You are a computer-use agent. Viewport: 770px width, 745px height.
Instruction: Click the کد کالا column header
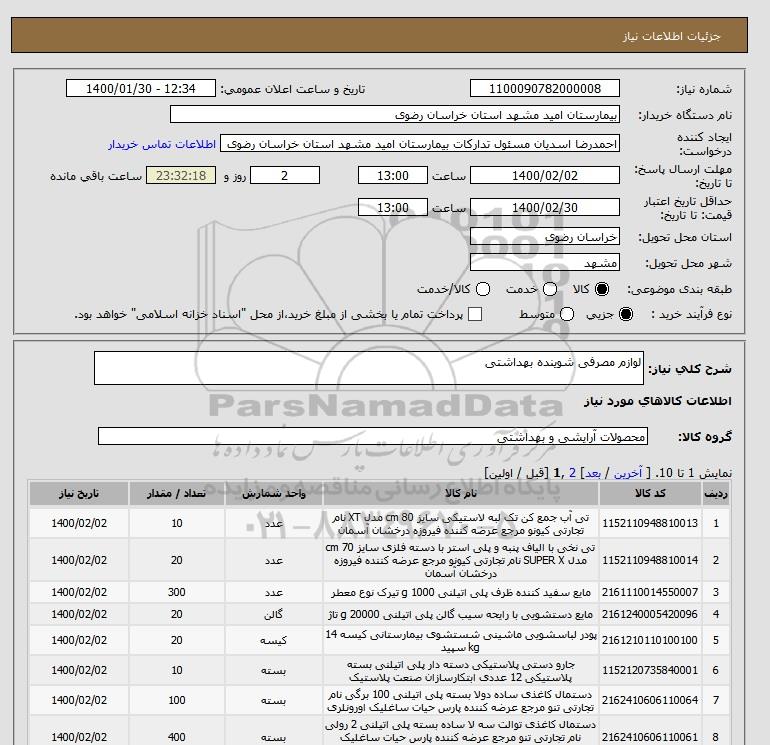click(650, 494)
